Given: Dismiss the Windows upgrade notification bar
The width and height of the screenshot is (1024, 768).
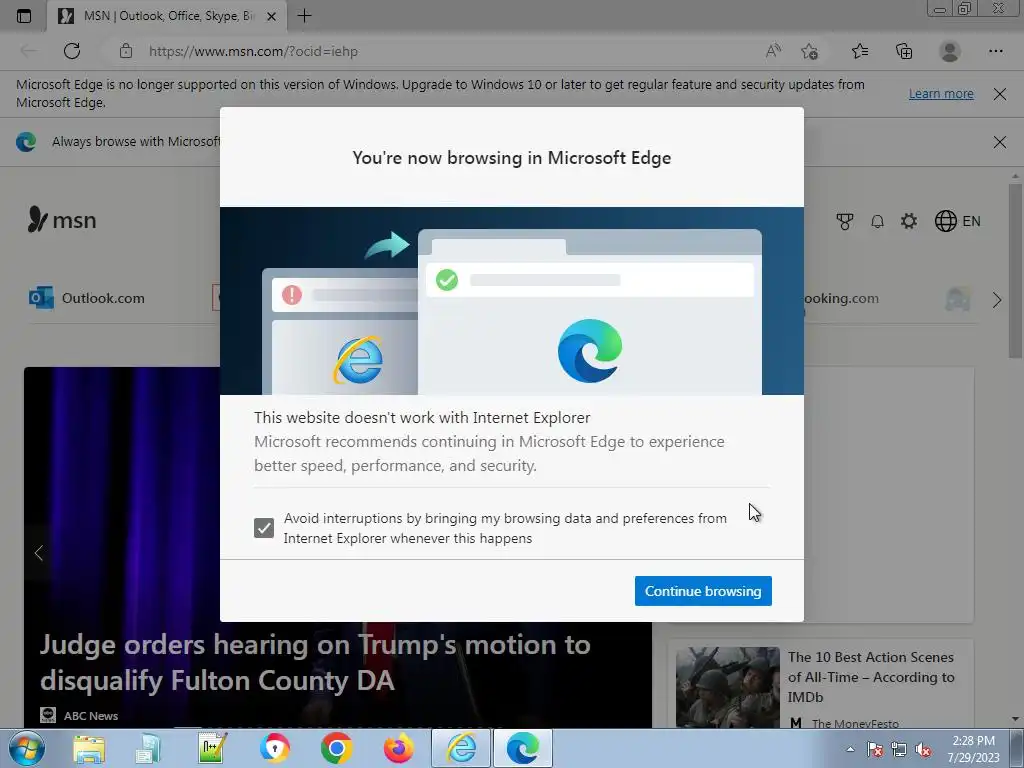Looking at the screenshot, I should tap(999, 94).
